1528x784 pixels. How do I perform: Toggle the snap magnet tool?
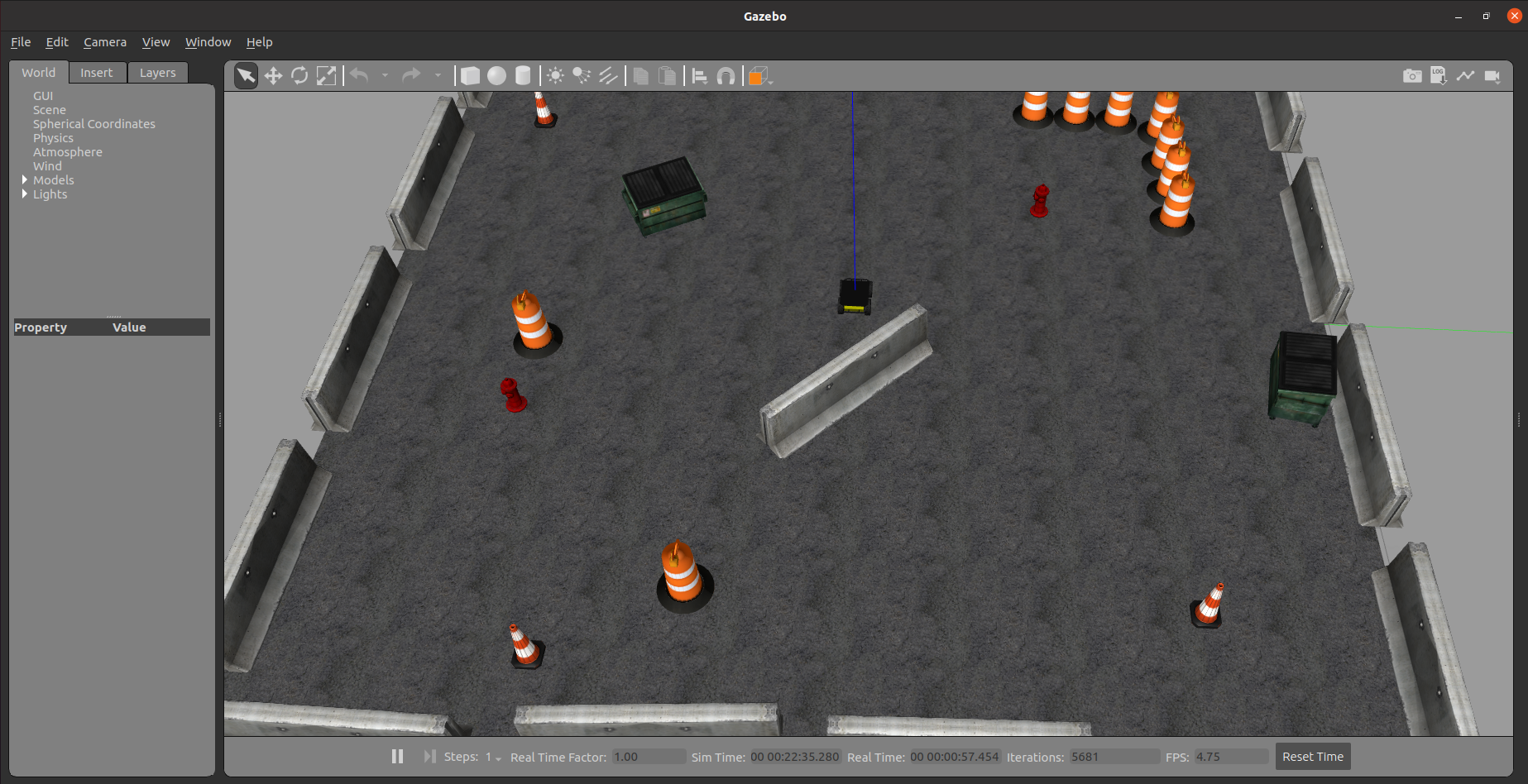726,76
